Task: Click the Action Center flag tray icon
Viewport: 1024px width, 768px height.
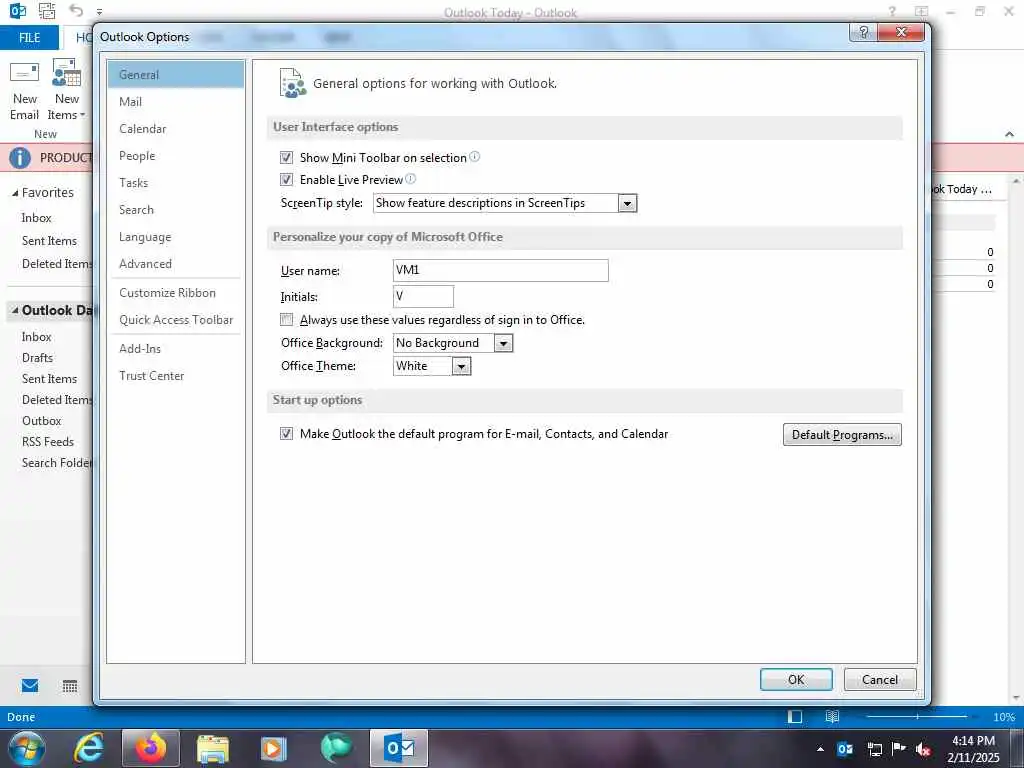Action: click(899, 748)
